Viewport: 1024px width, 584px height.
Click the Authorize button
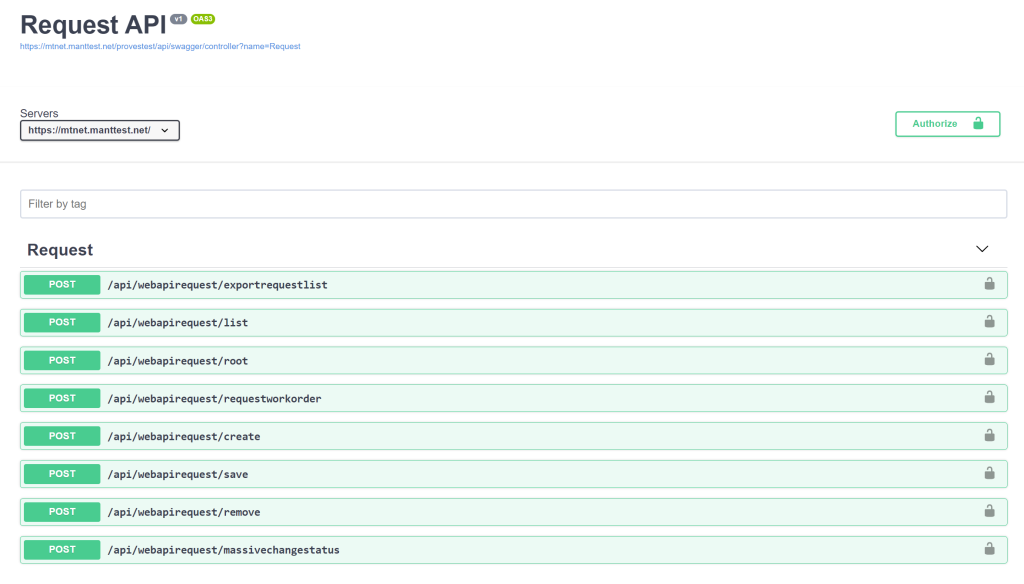(947, 124)
